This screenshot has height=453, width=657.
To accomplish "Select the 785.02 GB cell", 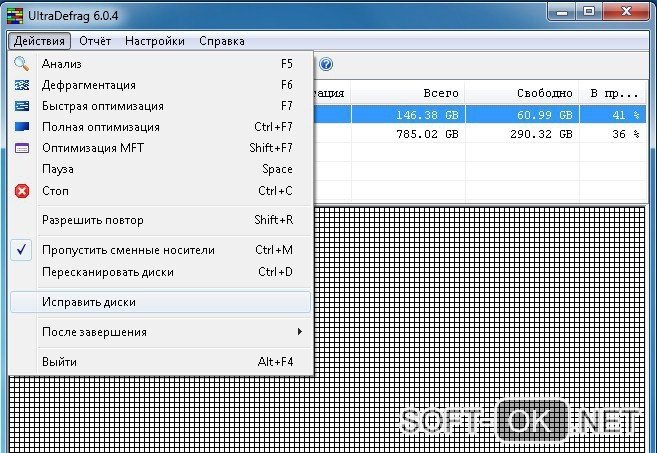I will [408, 134].
